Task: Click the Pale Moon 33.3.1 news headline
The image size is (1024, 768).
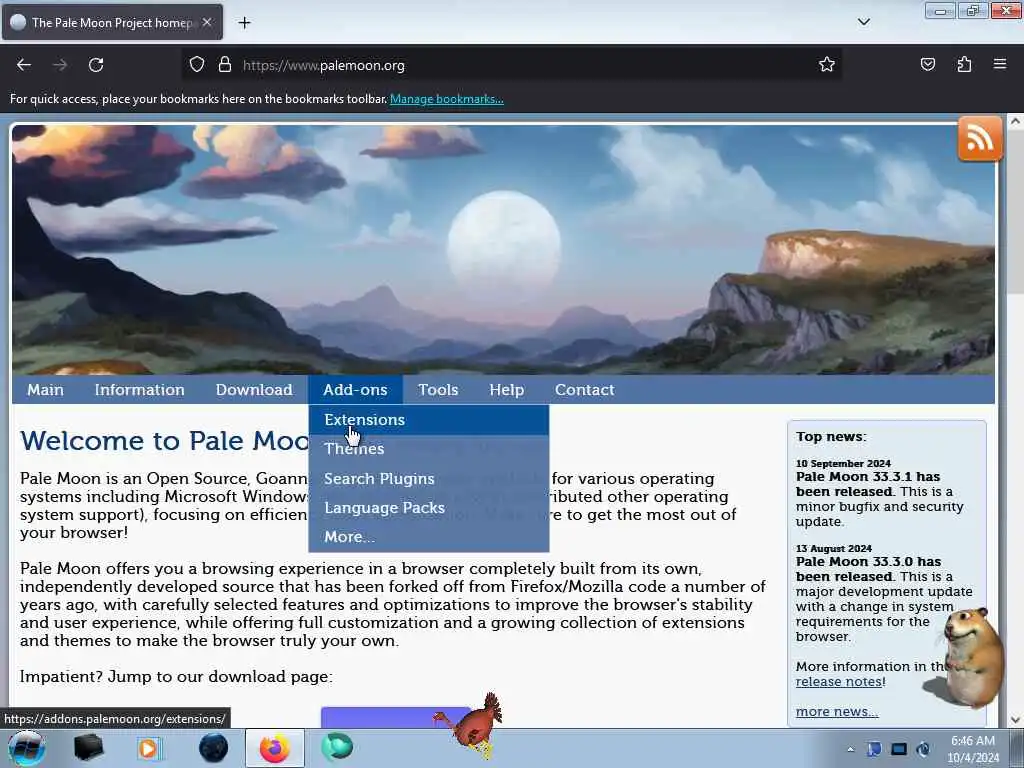Action: pyautogui.click(x=868, y=484)
